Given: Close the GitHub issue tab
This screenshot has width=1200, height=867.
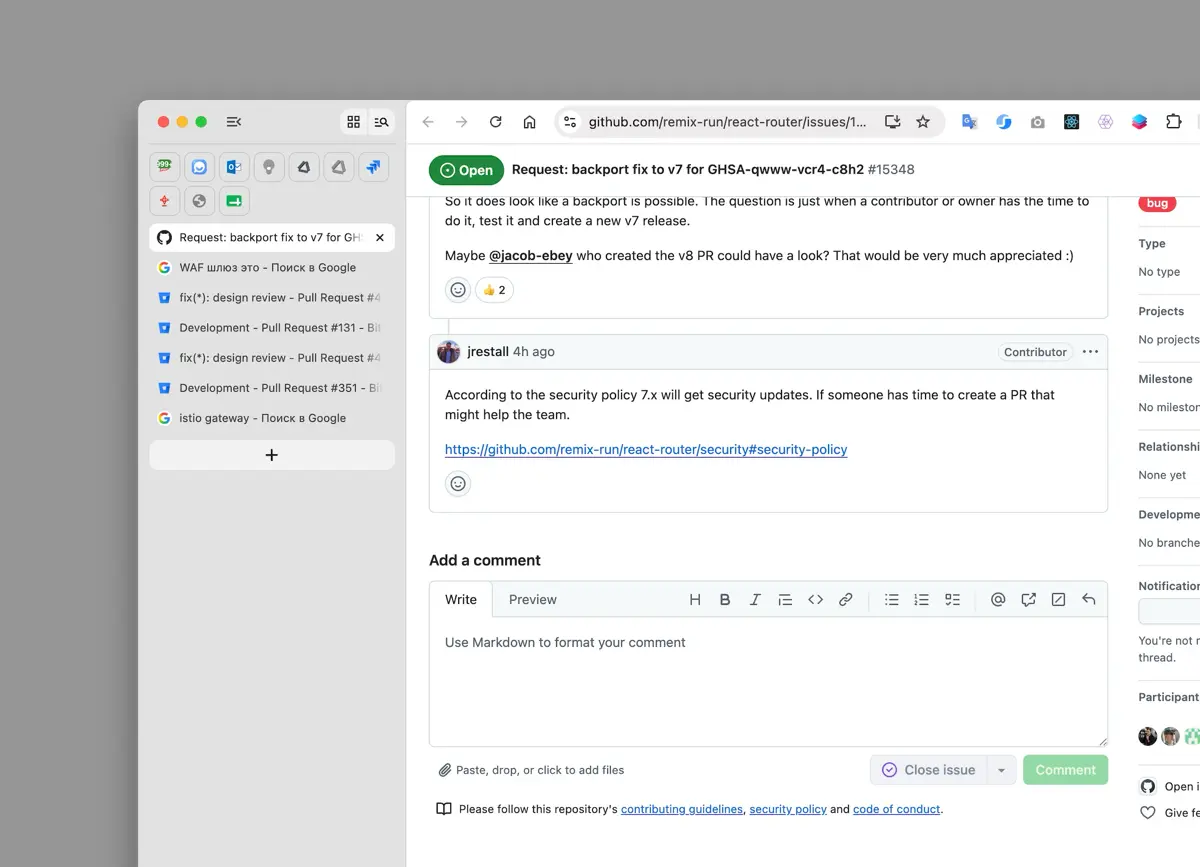Looking at the screenshot, I should point(380,238).
